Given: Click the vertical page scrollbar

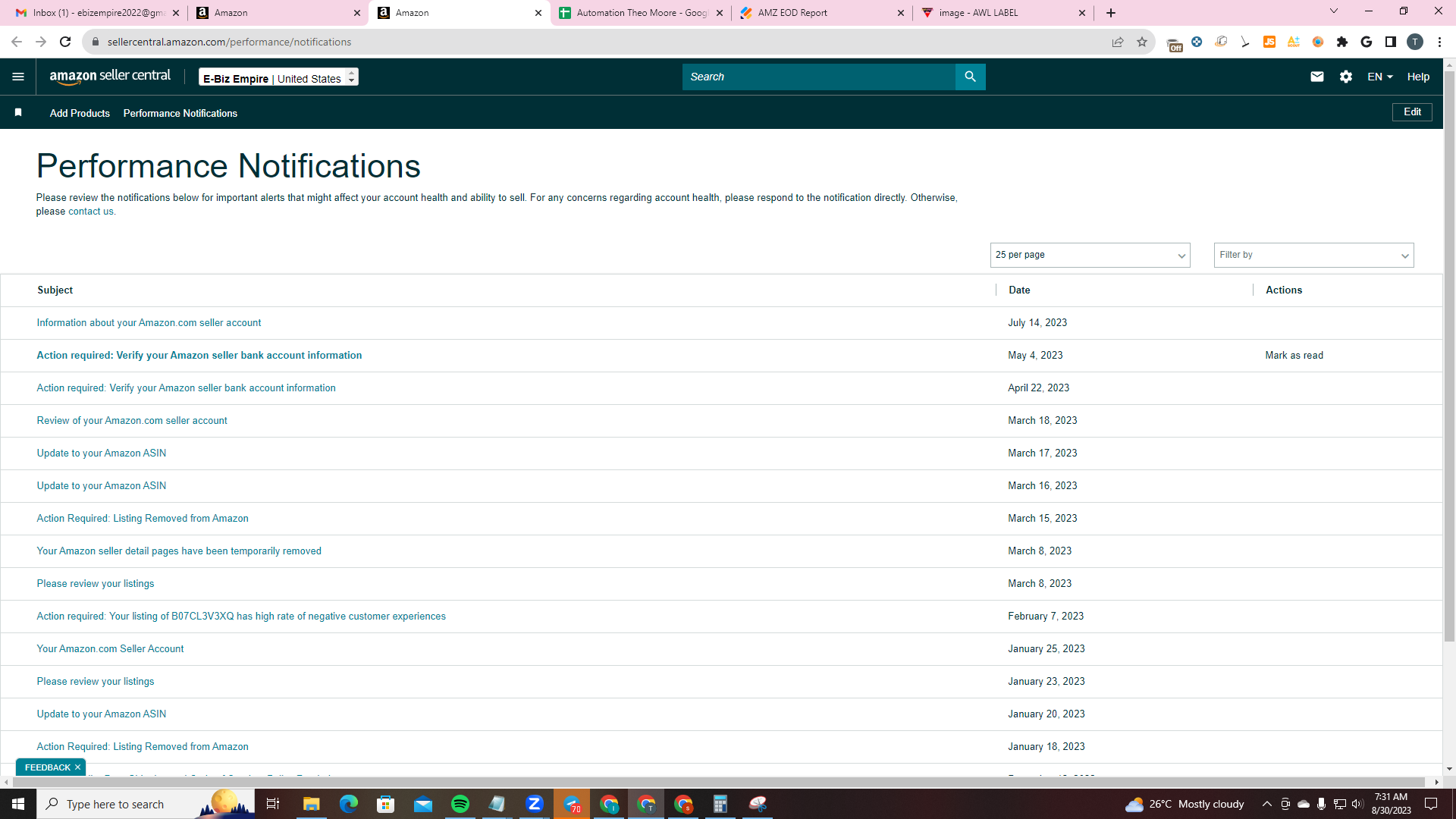Looking at the screenshot, I should click(x=1449, y=356).
